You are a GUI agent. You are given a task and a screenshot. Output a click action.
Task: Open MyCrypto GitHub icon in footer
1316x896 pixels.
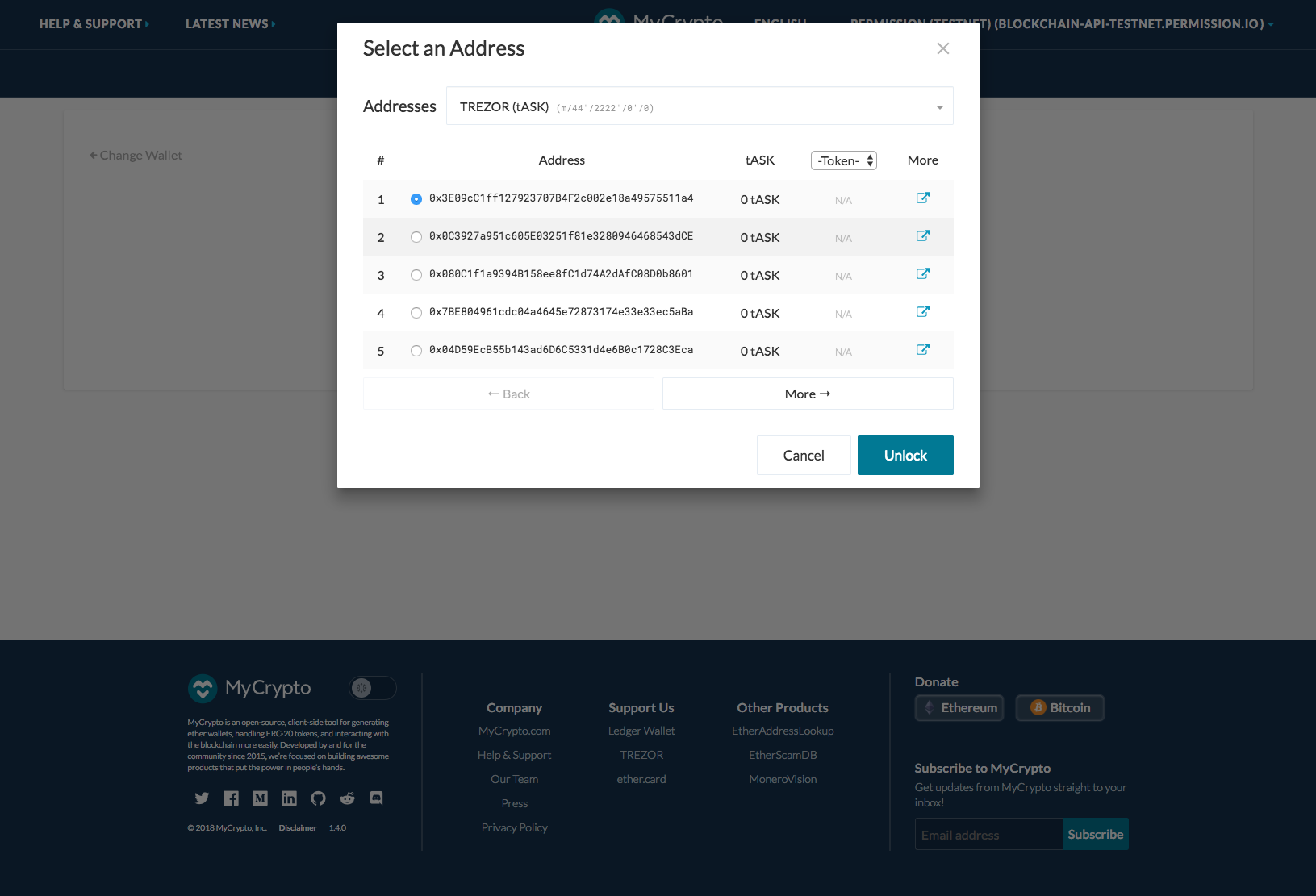pos(318,798)
